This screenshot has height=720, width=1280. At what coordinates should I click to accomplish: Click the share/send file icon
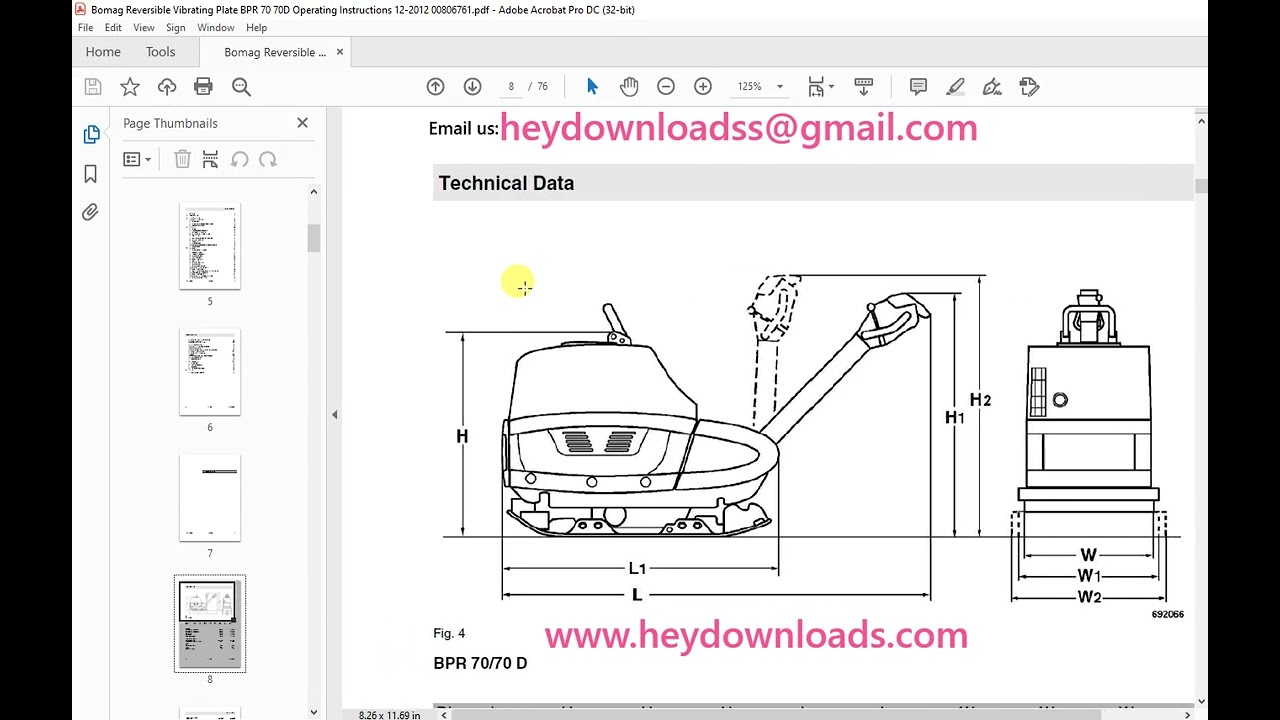(1029, 87)
